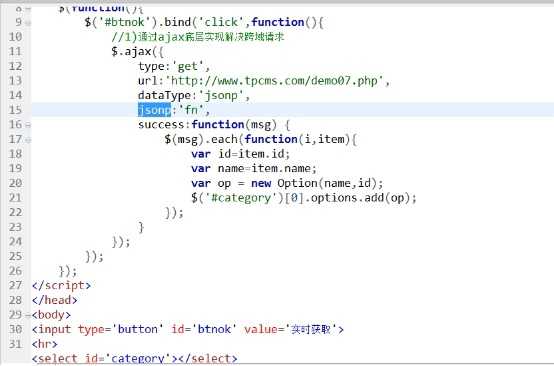This screenshot has height=366, width=554.
Task: Click '$(msg).each' on line 17
Action: [201, 140]
